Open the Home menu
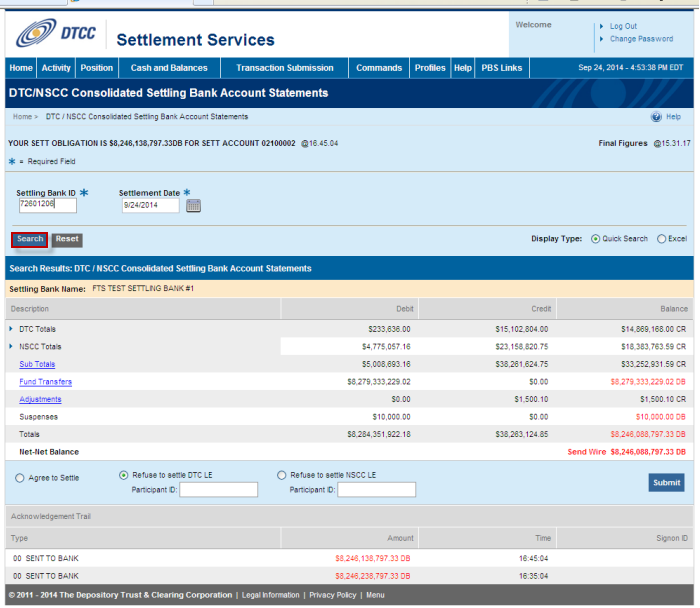 21,68
